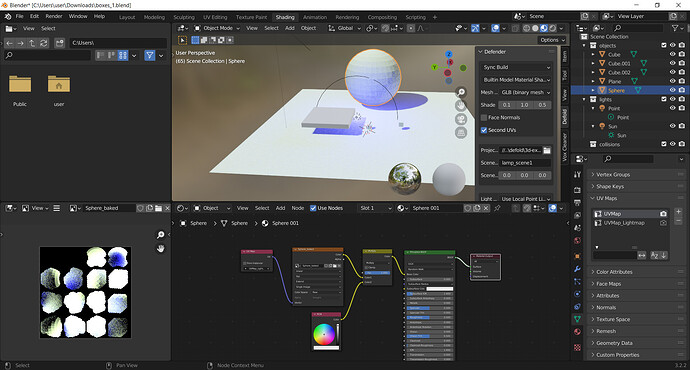Open the Material properties tab icon
This screenshot has height=370, width=690.
tap(577, 332)
